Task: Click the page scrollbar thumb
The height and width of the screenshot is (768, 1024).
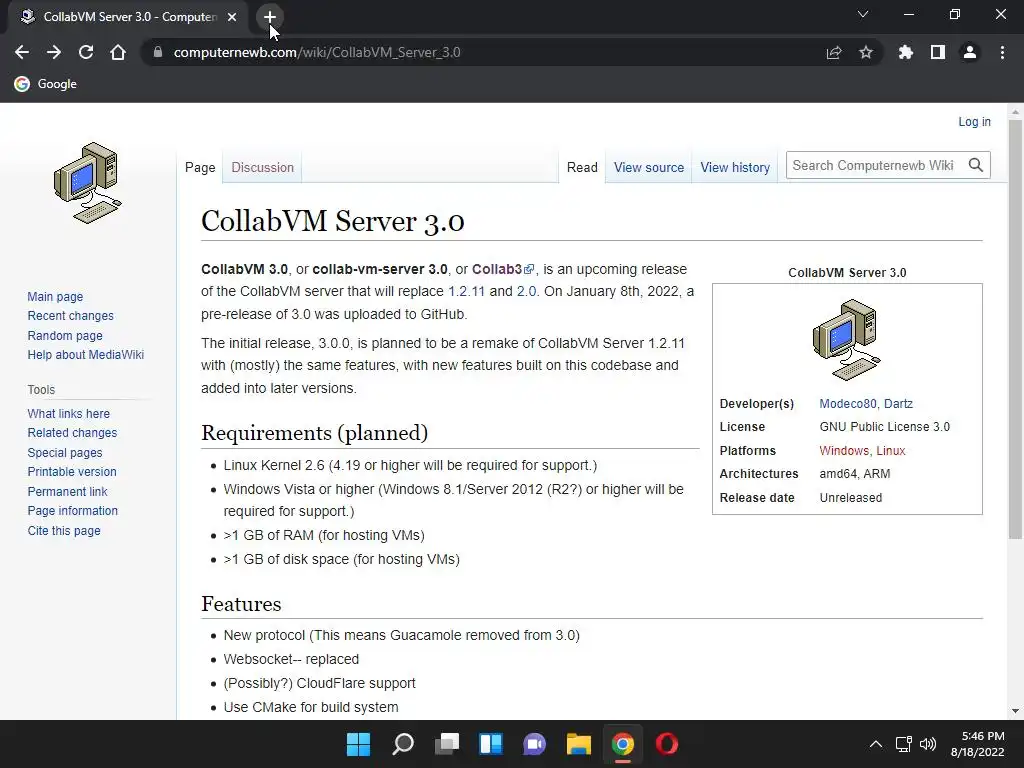Action: point(1015,328)
